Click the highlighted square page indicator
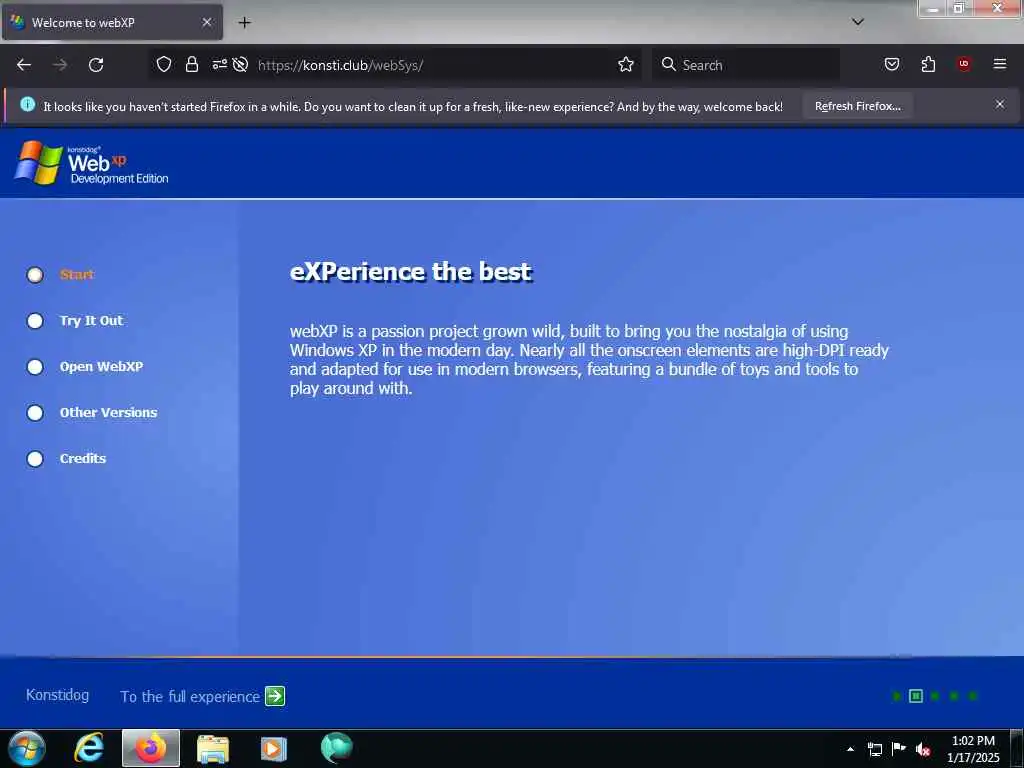The image size is (1024, 768). coord(916,696)
